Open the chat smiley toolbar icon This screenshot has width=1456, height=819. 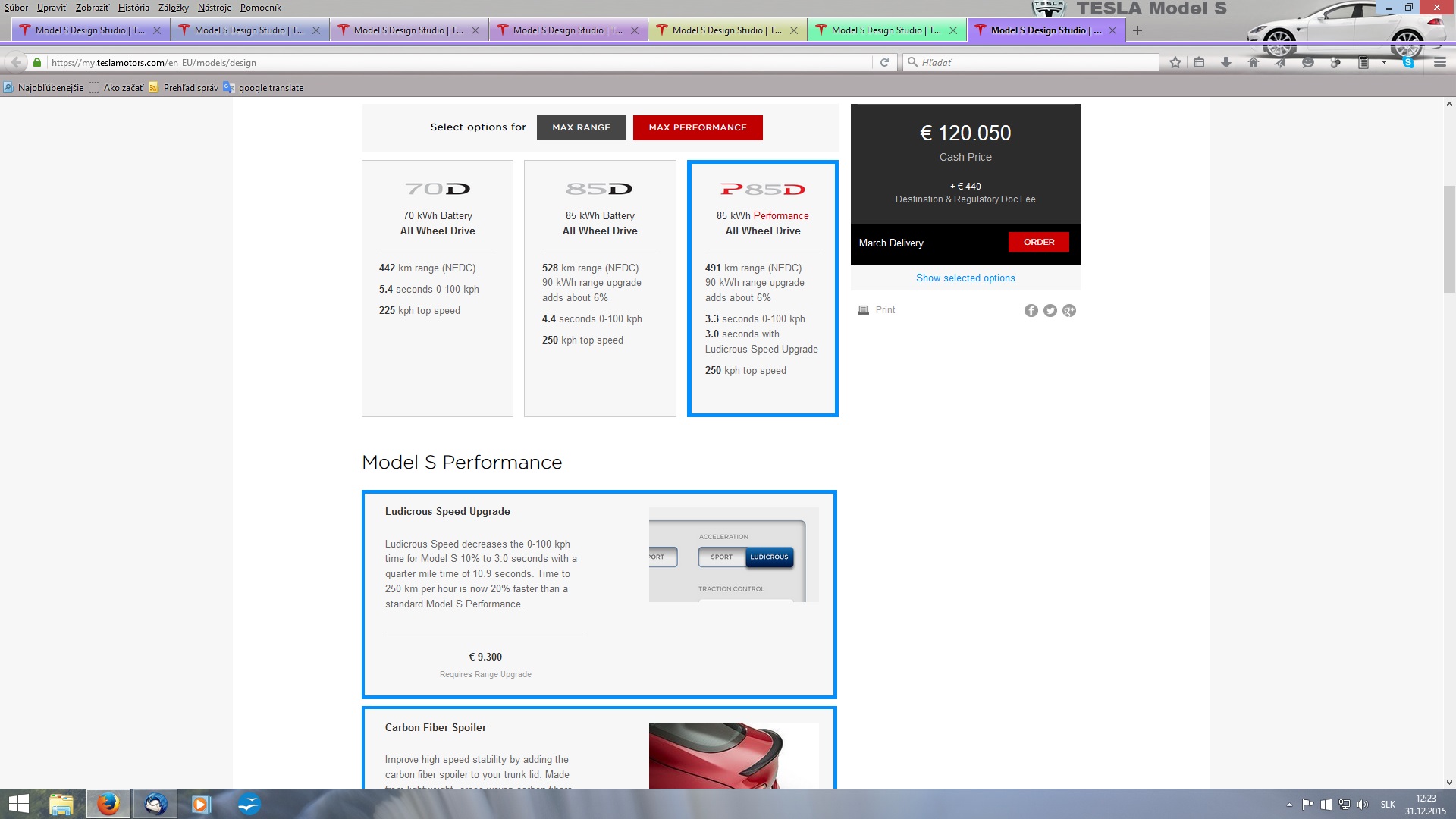click(1308, 62)
